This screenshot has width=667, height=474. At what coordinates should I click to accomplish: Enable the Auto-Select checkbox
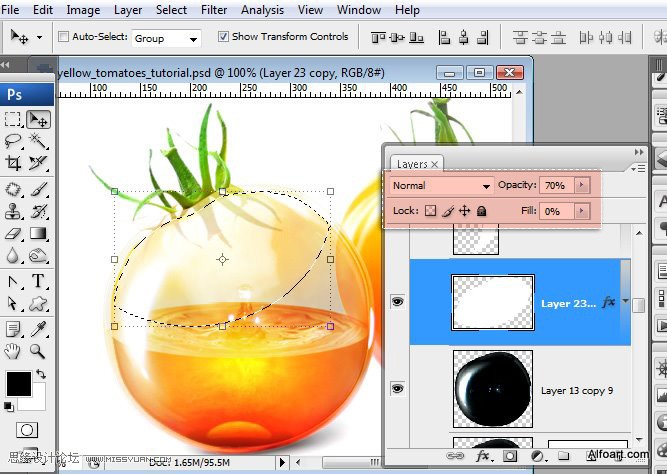[x=64, y=37]
